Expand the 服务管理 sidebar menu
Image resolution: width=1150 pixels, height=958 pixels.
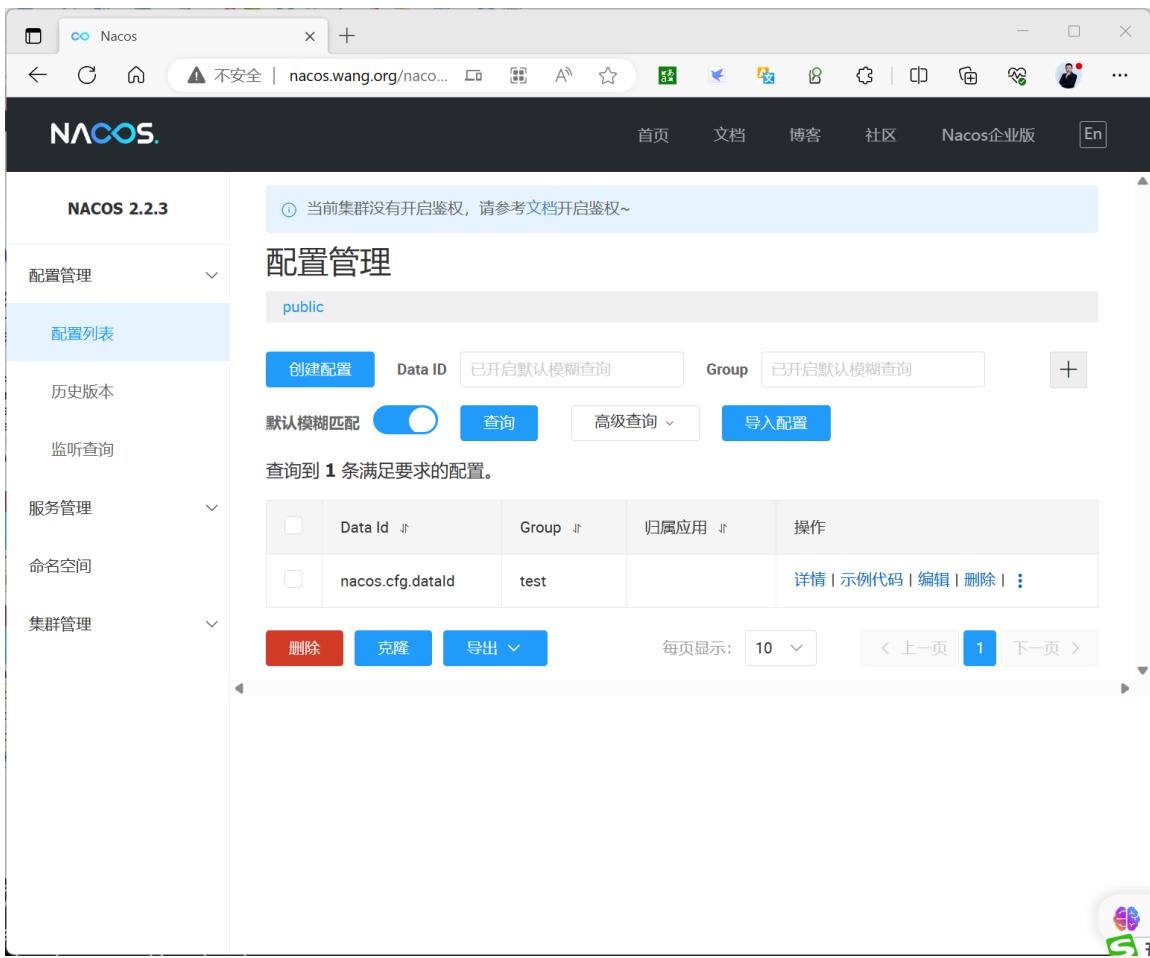(x=118, y=508)
